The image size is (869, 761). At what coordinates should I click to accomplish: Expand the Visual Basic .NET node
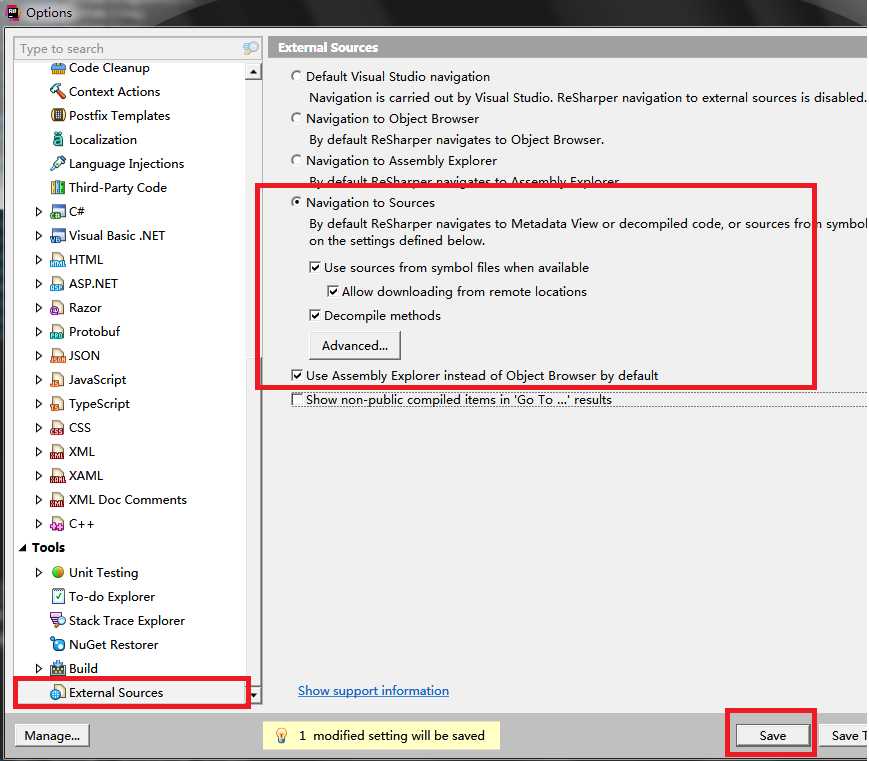point(38,236)
